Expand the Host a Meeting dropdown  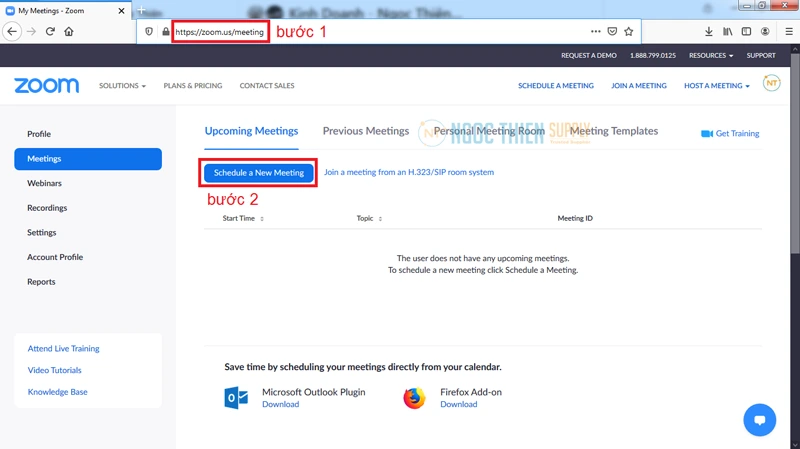716,86
